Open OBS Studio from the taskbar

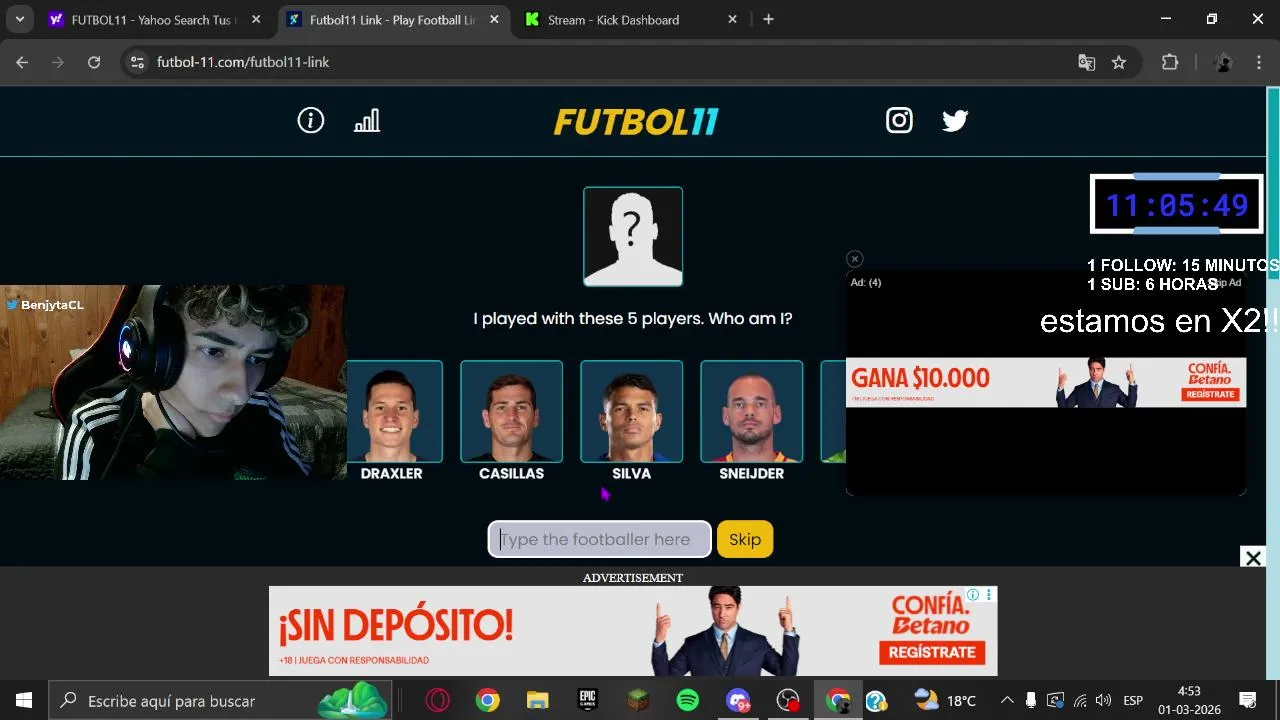788,701
